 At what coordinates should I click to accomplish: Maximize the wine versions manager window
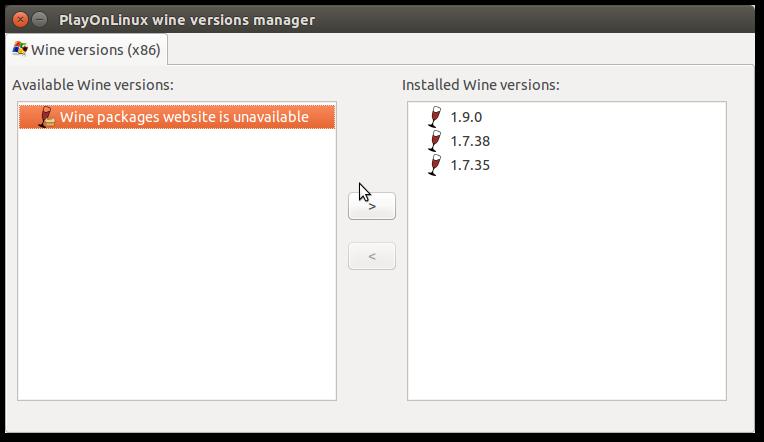59,19
